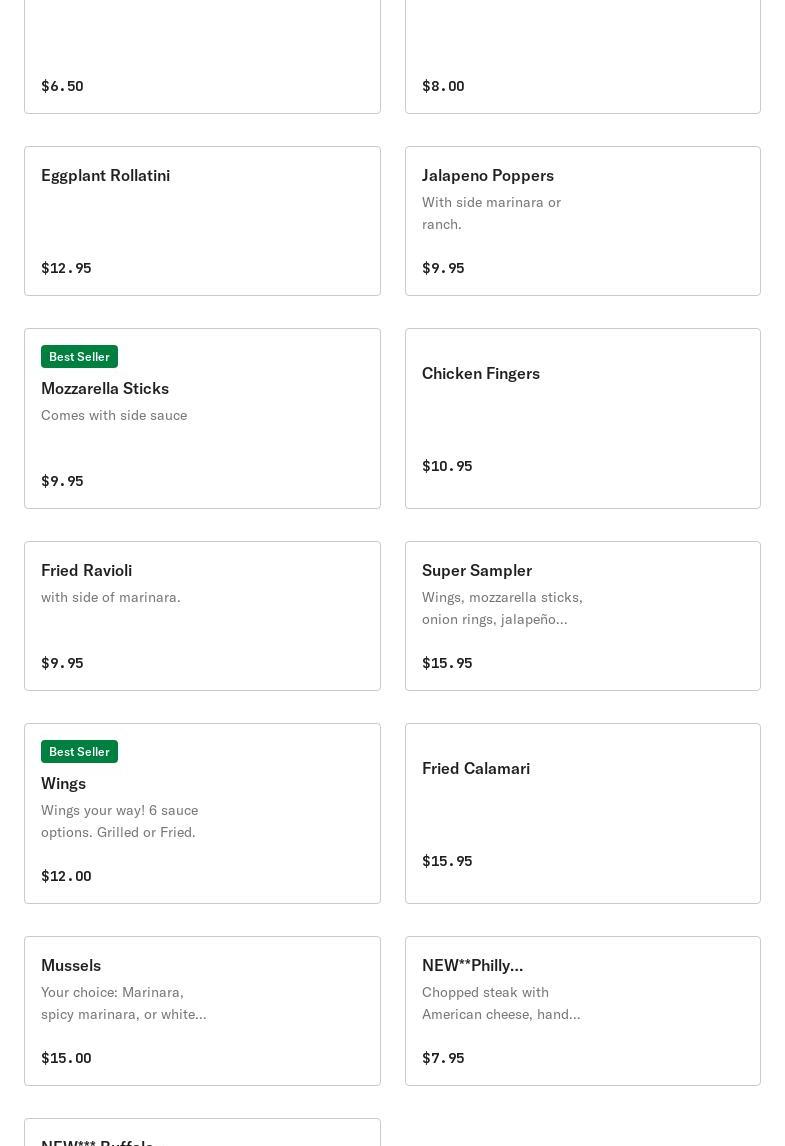785x1146 pixels.
Task: Select the Jalapeno Poppers item title
Action: coord(488,175)
